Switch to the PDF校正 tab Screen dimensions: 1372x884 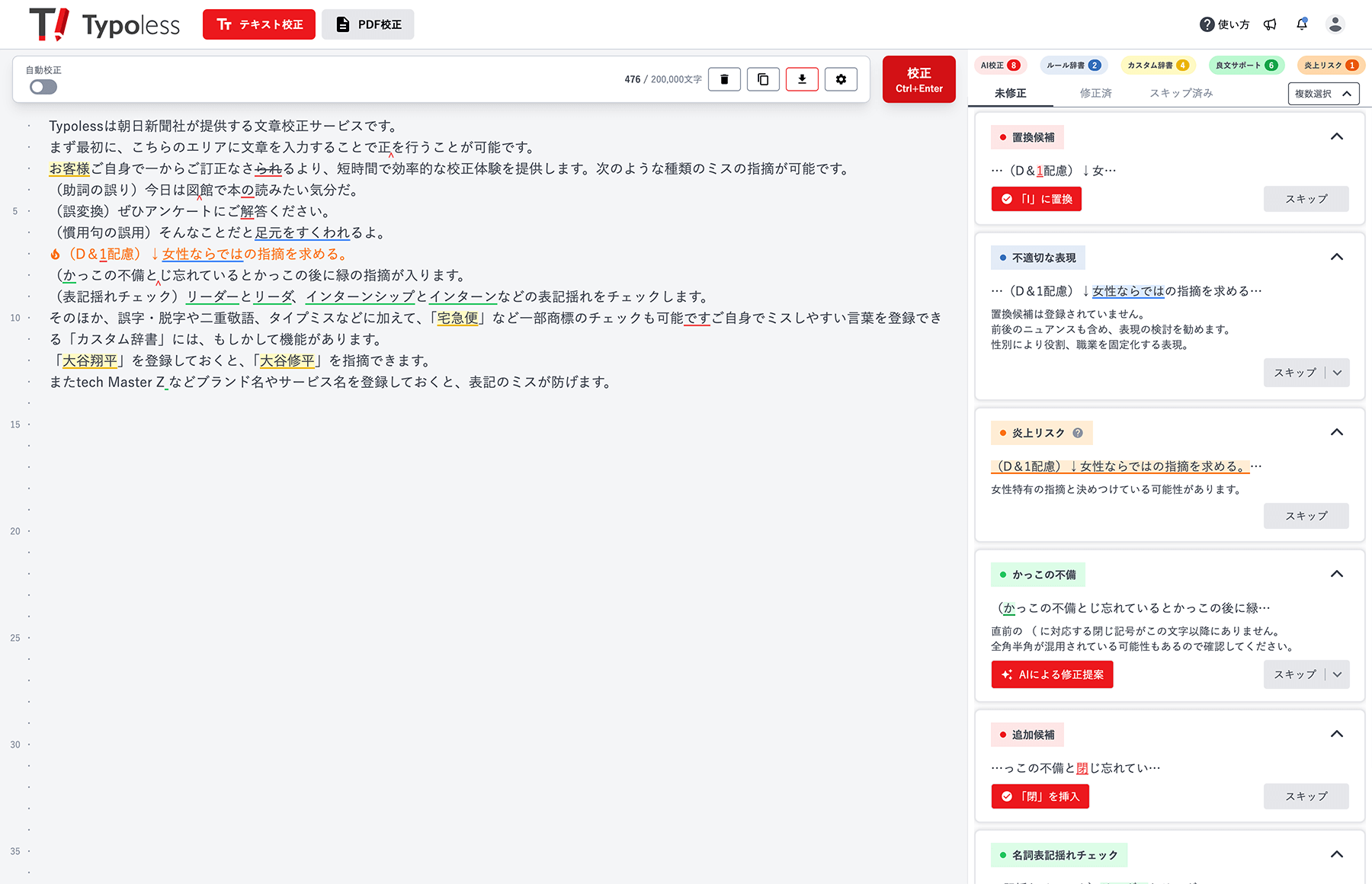[x=368, y=24]
